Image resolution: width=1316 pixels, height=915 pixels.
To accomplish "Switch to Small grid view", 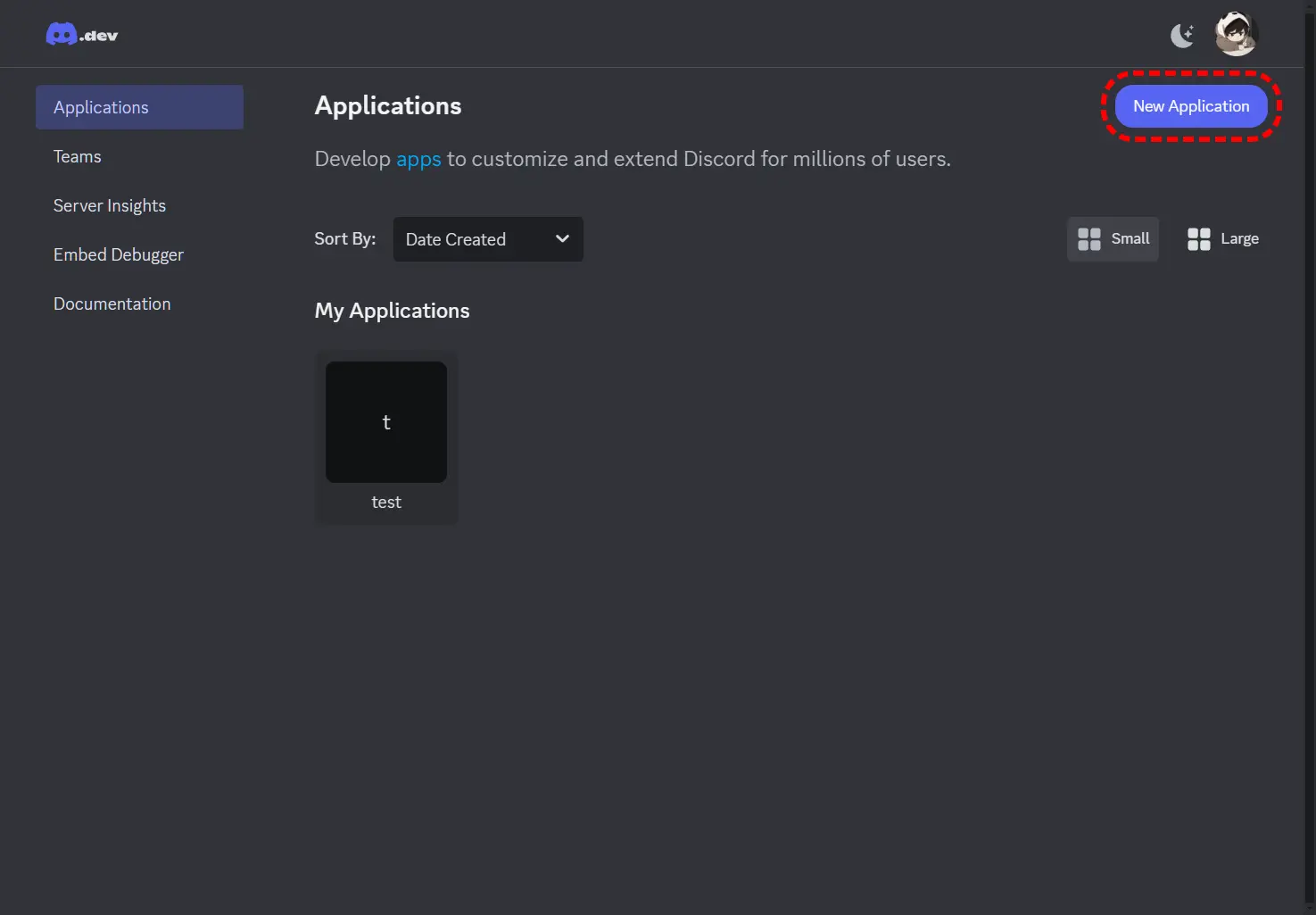I will tap(1113, 239).
